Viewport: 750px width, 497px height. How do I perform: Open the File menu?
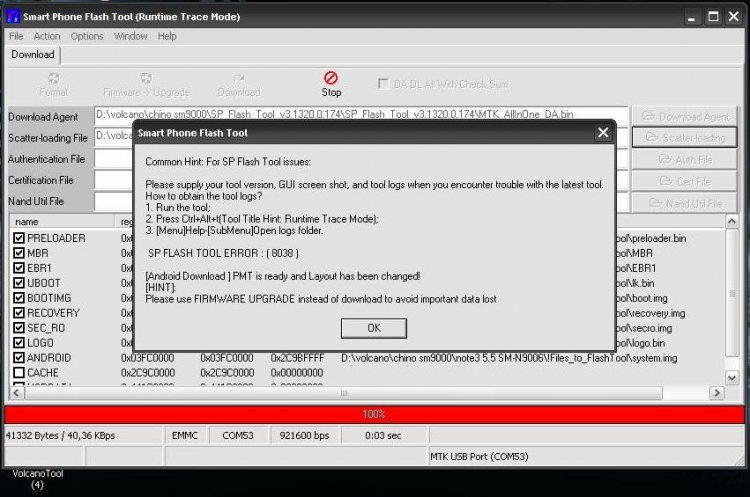16,36
